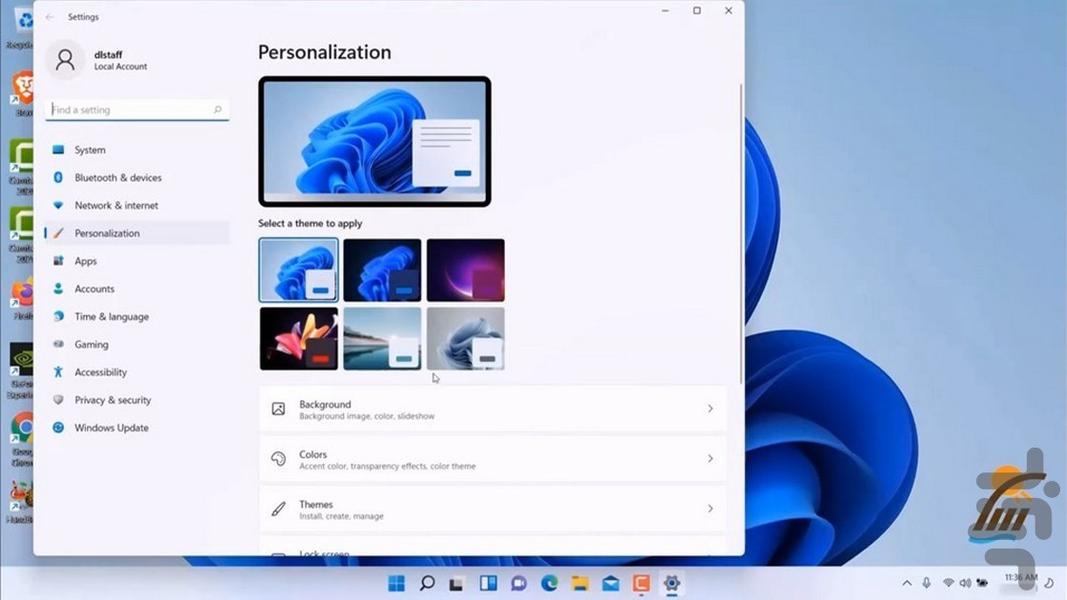Viewport: 1067px width, 600px height.
Task: Select Bluetooth & devices in sidebar
Action: 117,178
